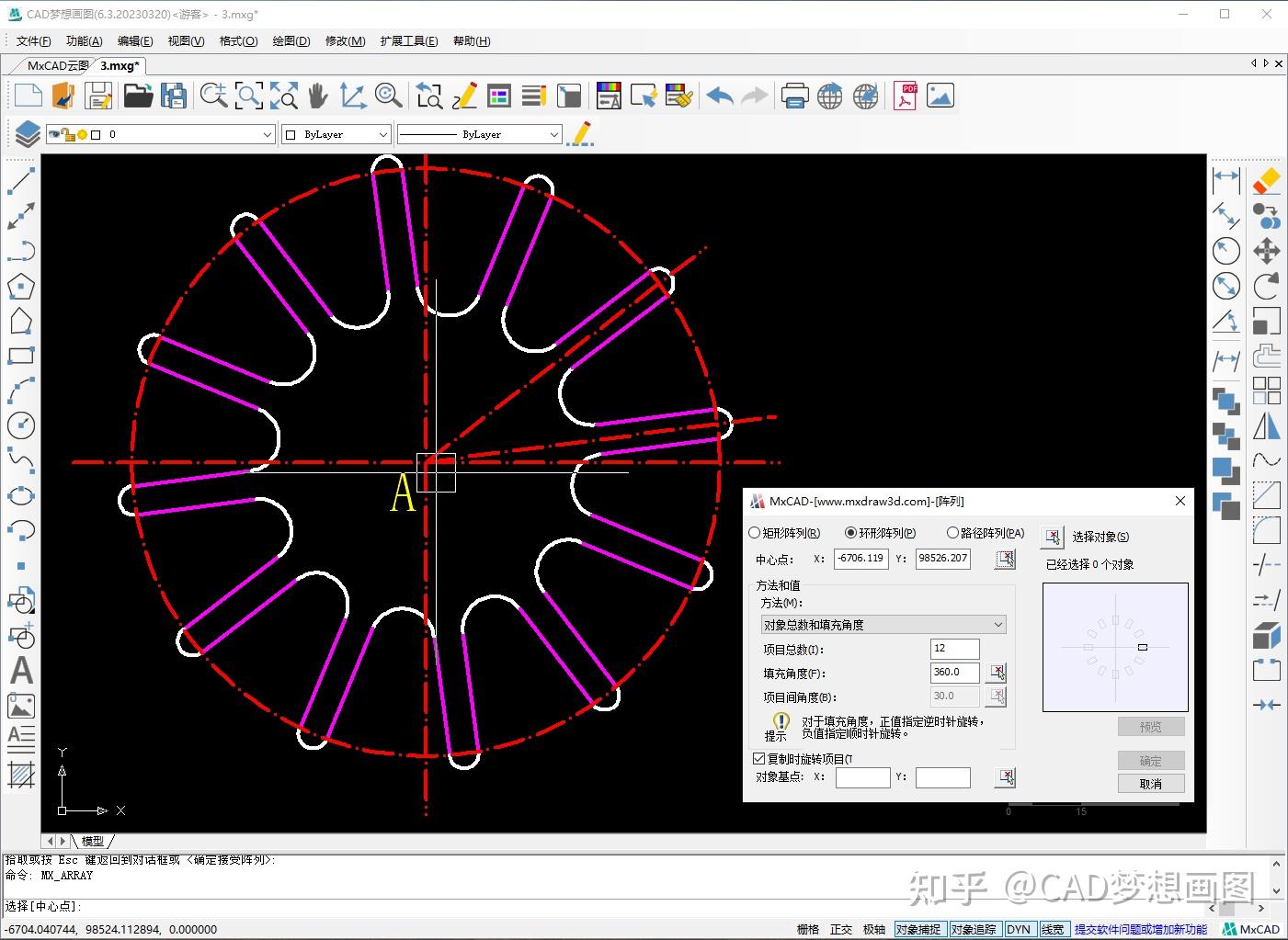Toggle 栅格 in status bar

pyautogui.click(x=807, y=929)
